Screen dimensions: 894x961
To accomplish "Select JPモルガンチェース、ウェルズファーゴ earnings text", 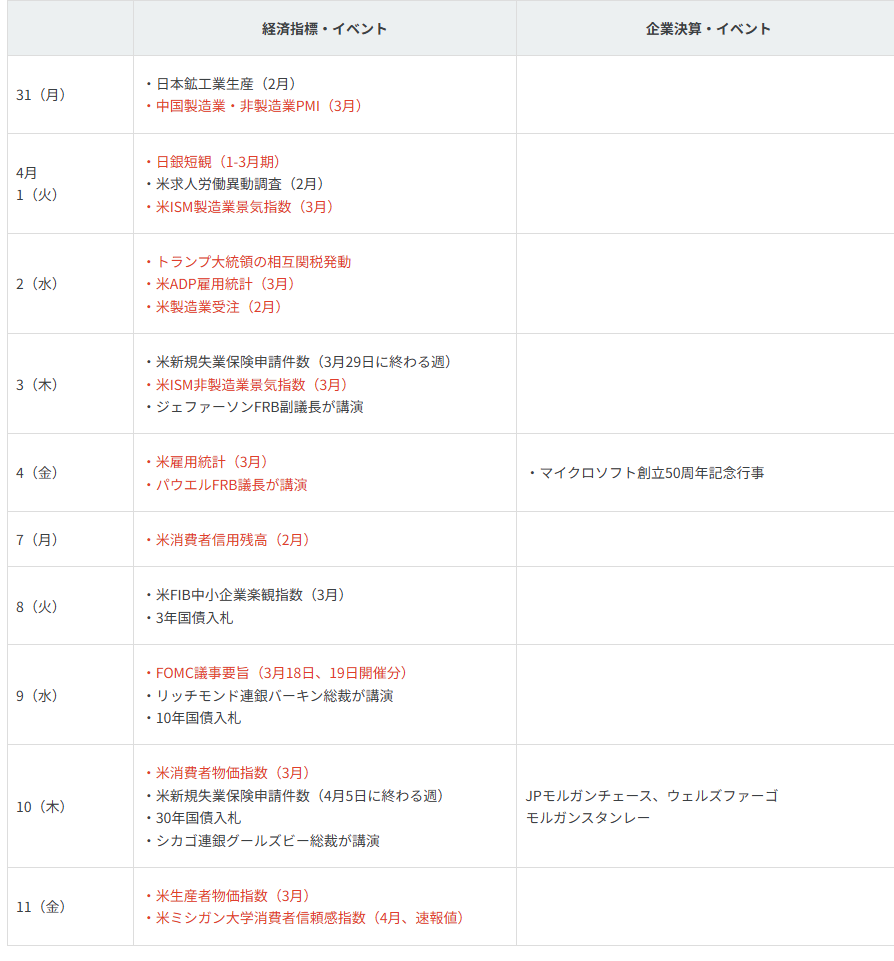I will 651,796.
